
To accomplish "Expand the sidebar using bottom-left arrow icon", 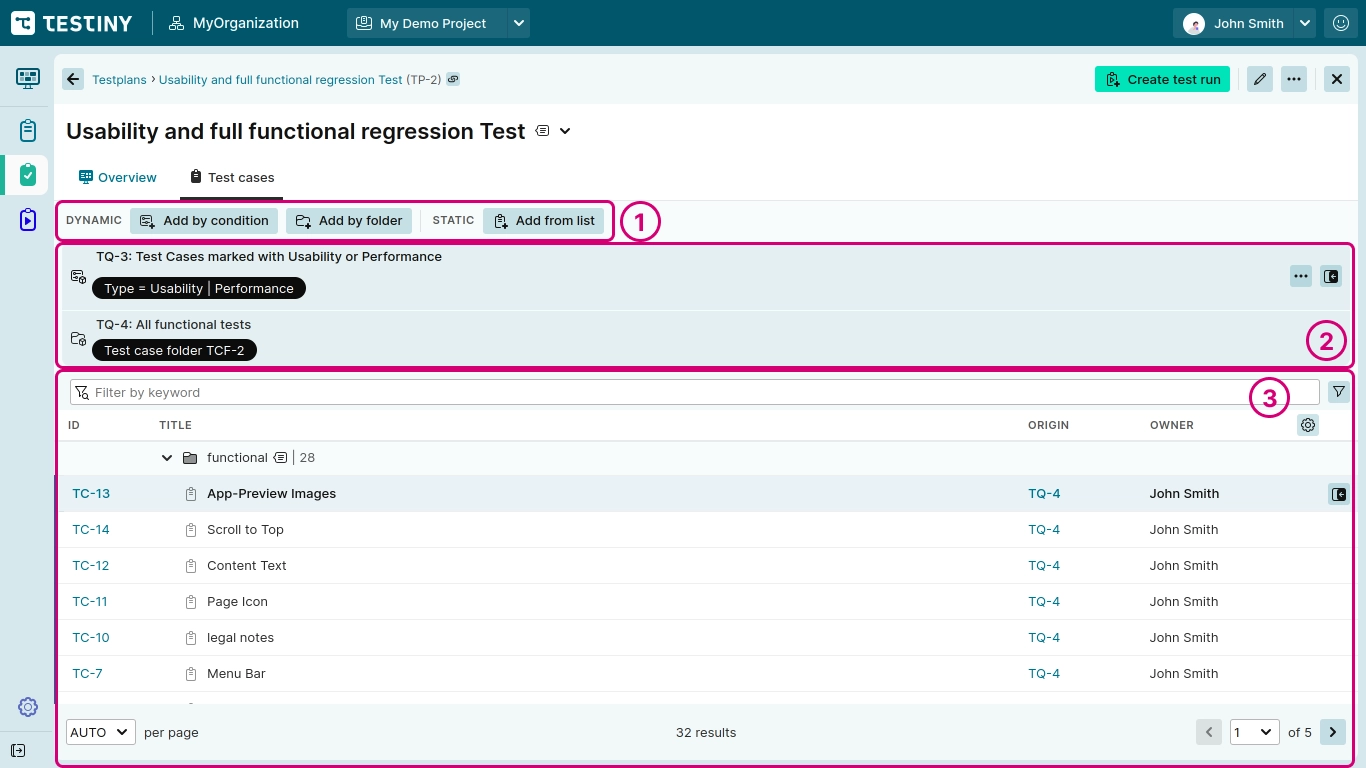I will [18, 750].
